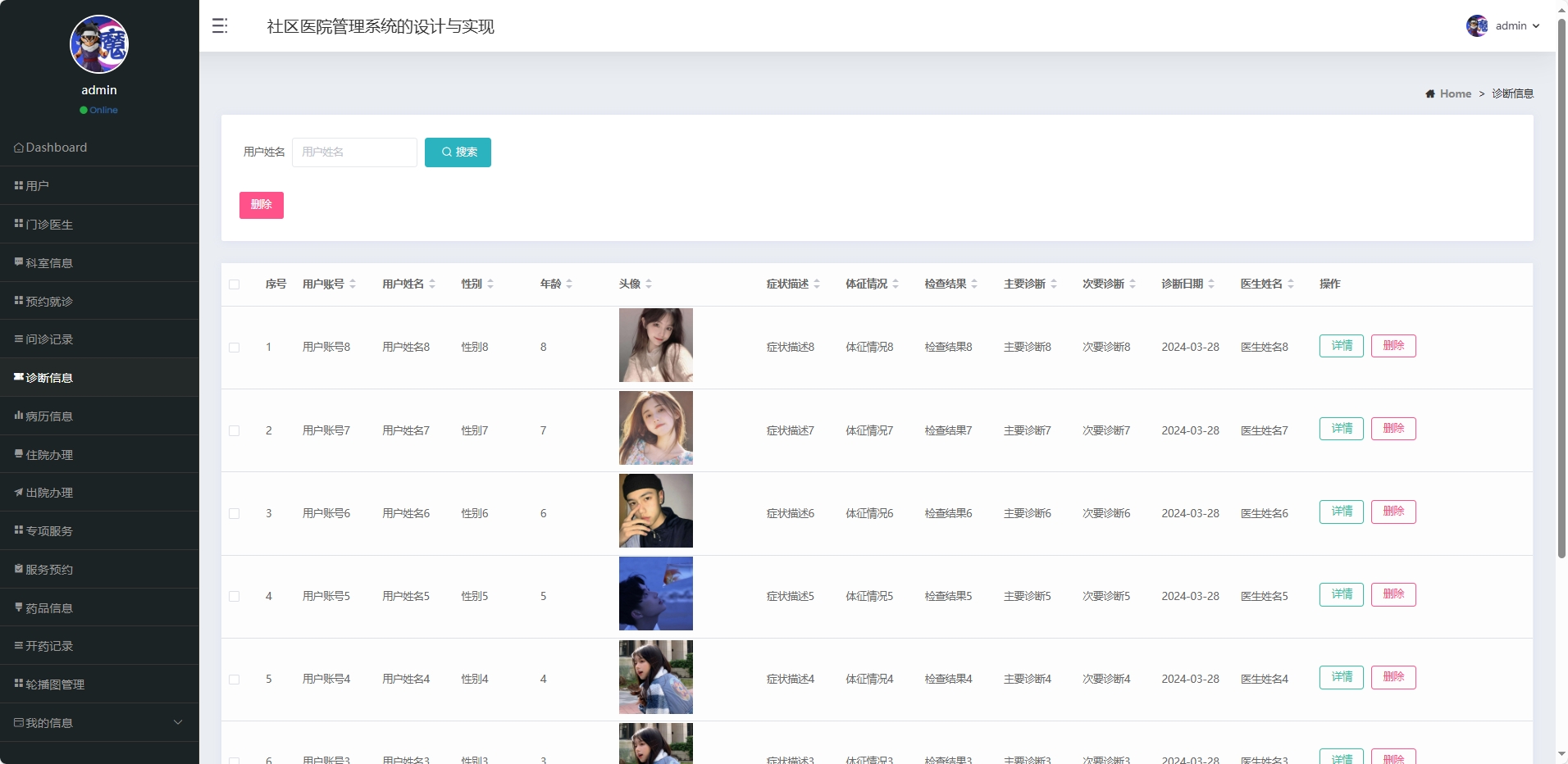The height and width of the screenshot is (764, 1568).
Task: Click the grid icon beside 门诊医生
Action: [x=19, y=223]
